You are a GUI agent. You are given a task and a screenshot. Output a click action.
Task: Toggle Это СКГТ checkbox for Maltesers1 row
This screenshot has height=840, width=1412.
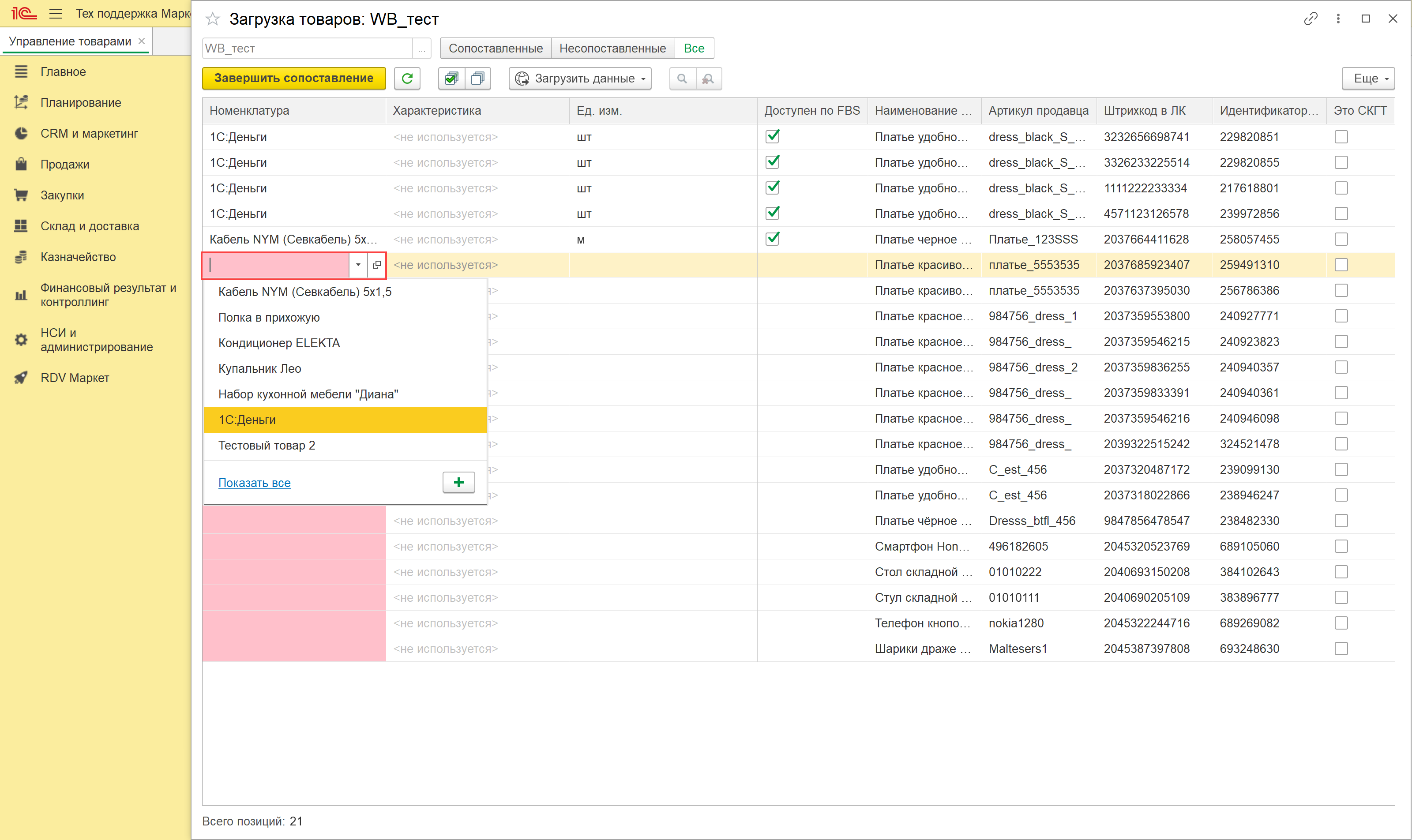pos(1341,649)
